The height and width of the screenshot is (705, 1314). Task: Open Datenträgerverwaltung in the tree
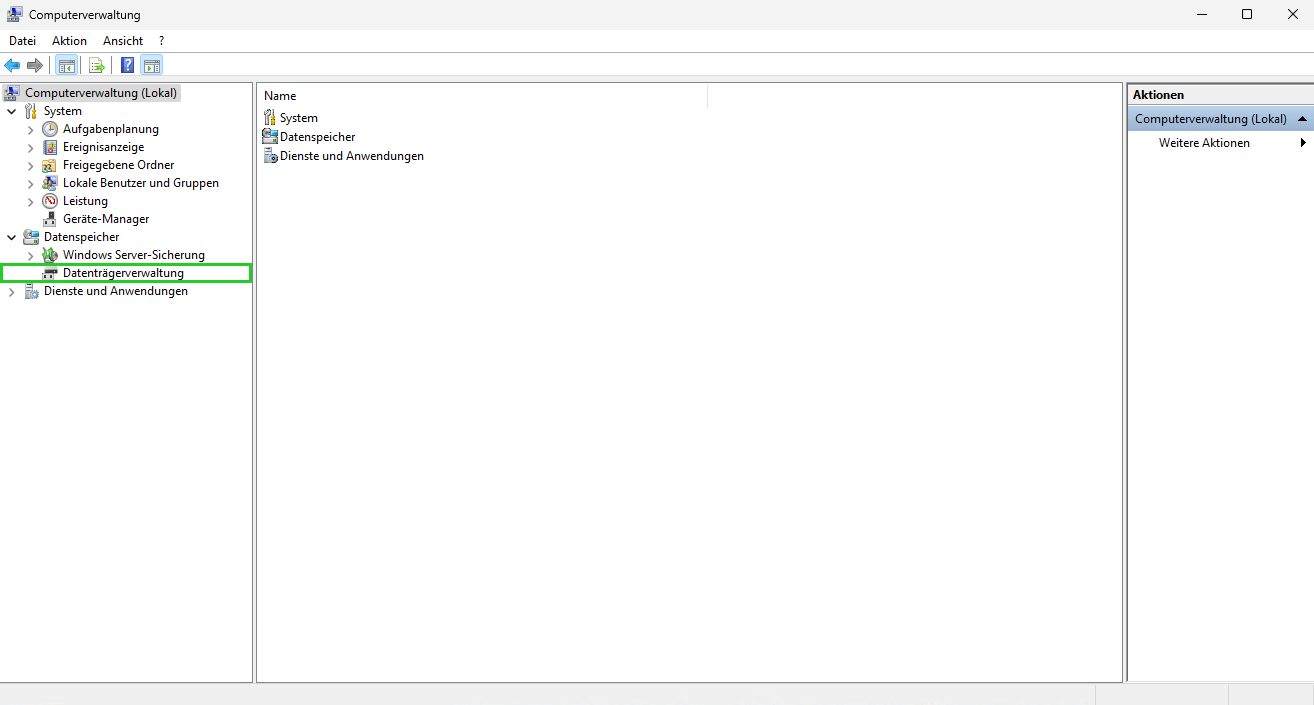click(x=123, y=273)
